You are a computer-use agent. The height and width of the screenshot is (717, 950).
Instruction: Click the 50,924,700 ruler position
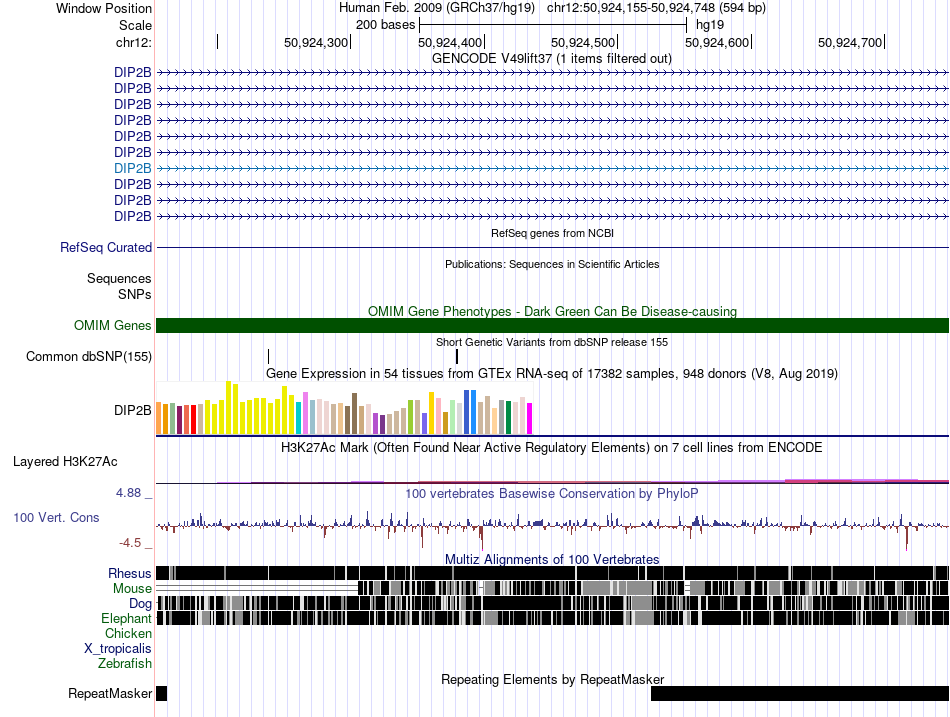pyautogui.click(x=850, y=42)
